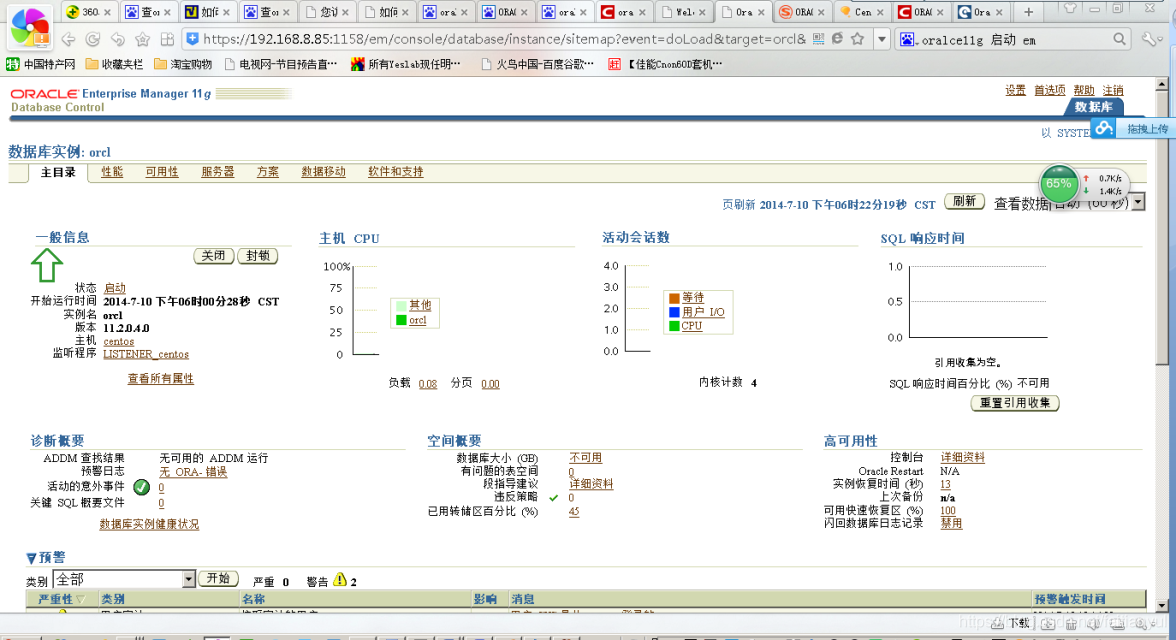Open the 查看所有属性 link
This screenshot has width=1176, height=640.
click(160, 379)
